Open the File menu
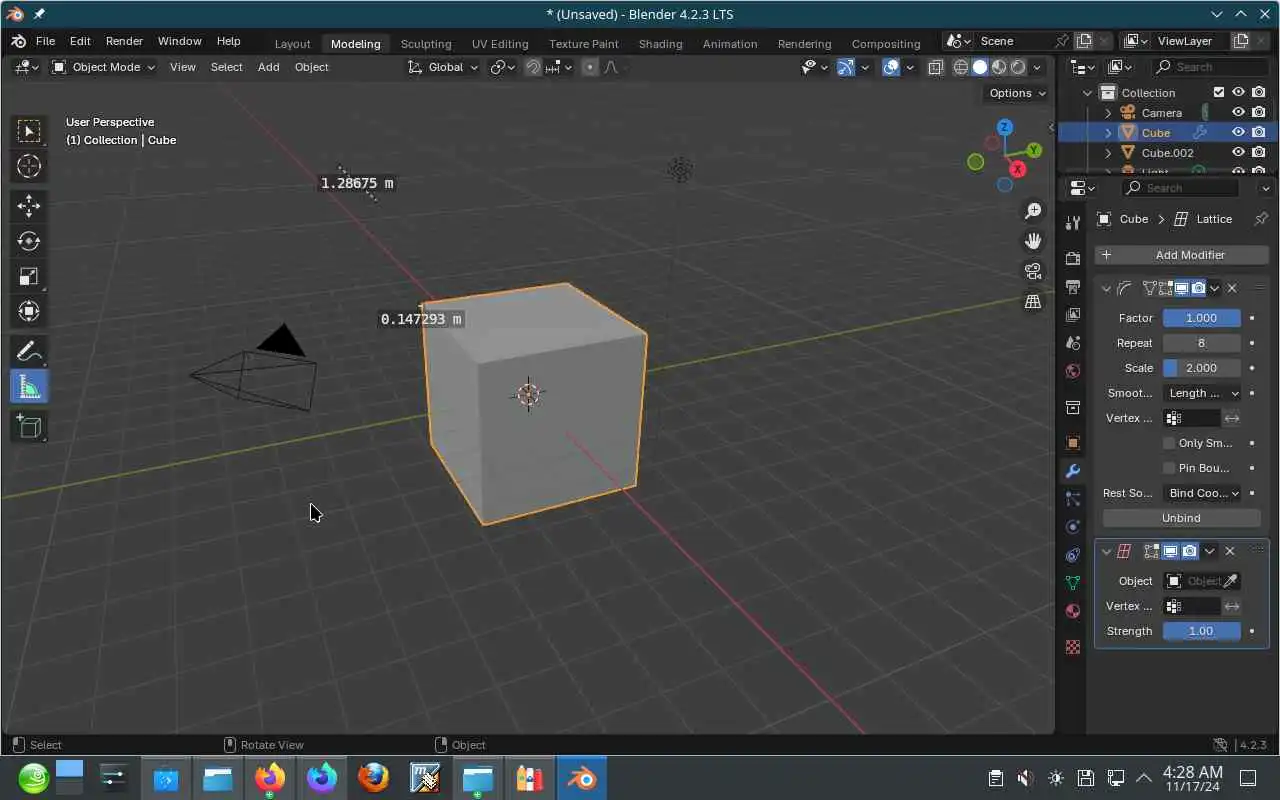 tap(45, 41)
